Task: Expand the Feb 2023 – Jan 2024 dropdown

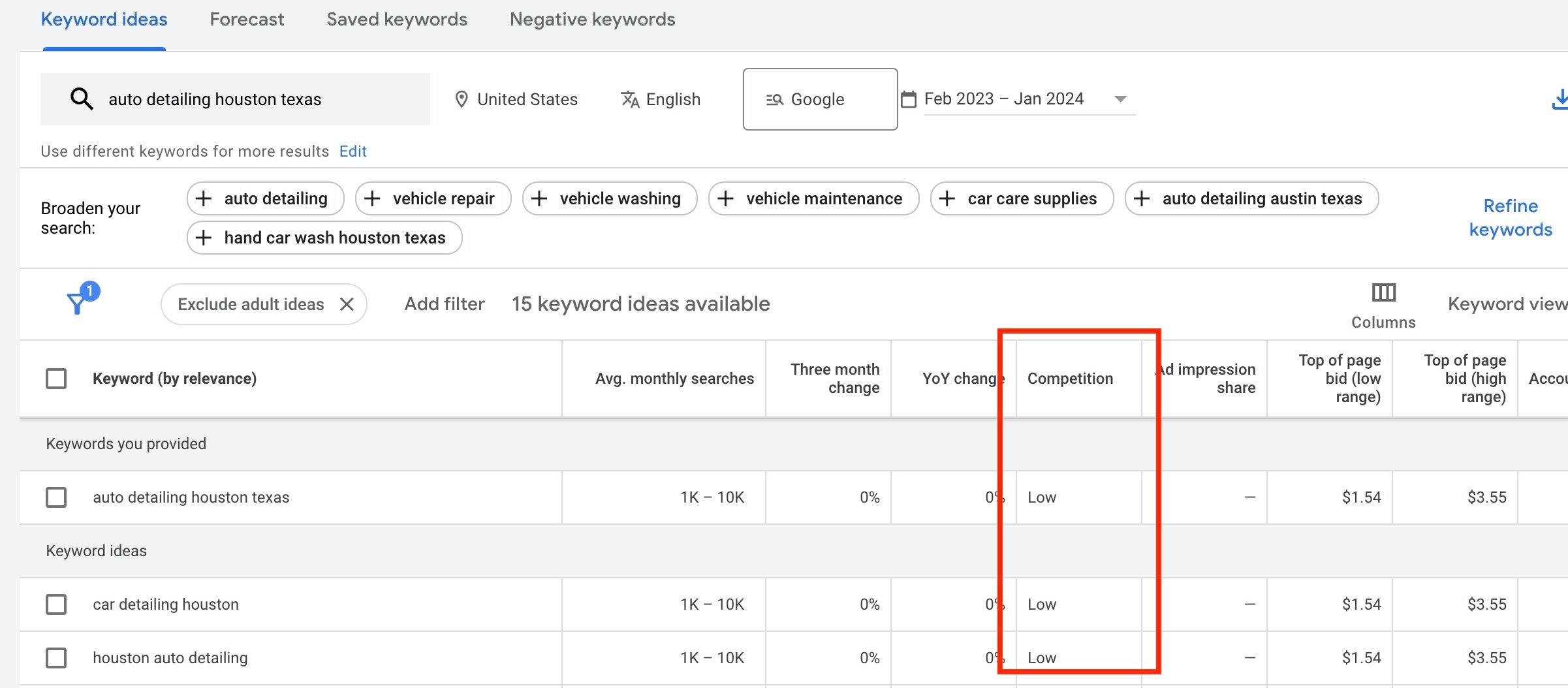Action: (x=1120, y=99)
